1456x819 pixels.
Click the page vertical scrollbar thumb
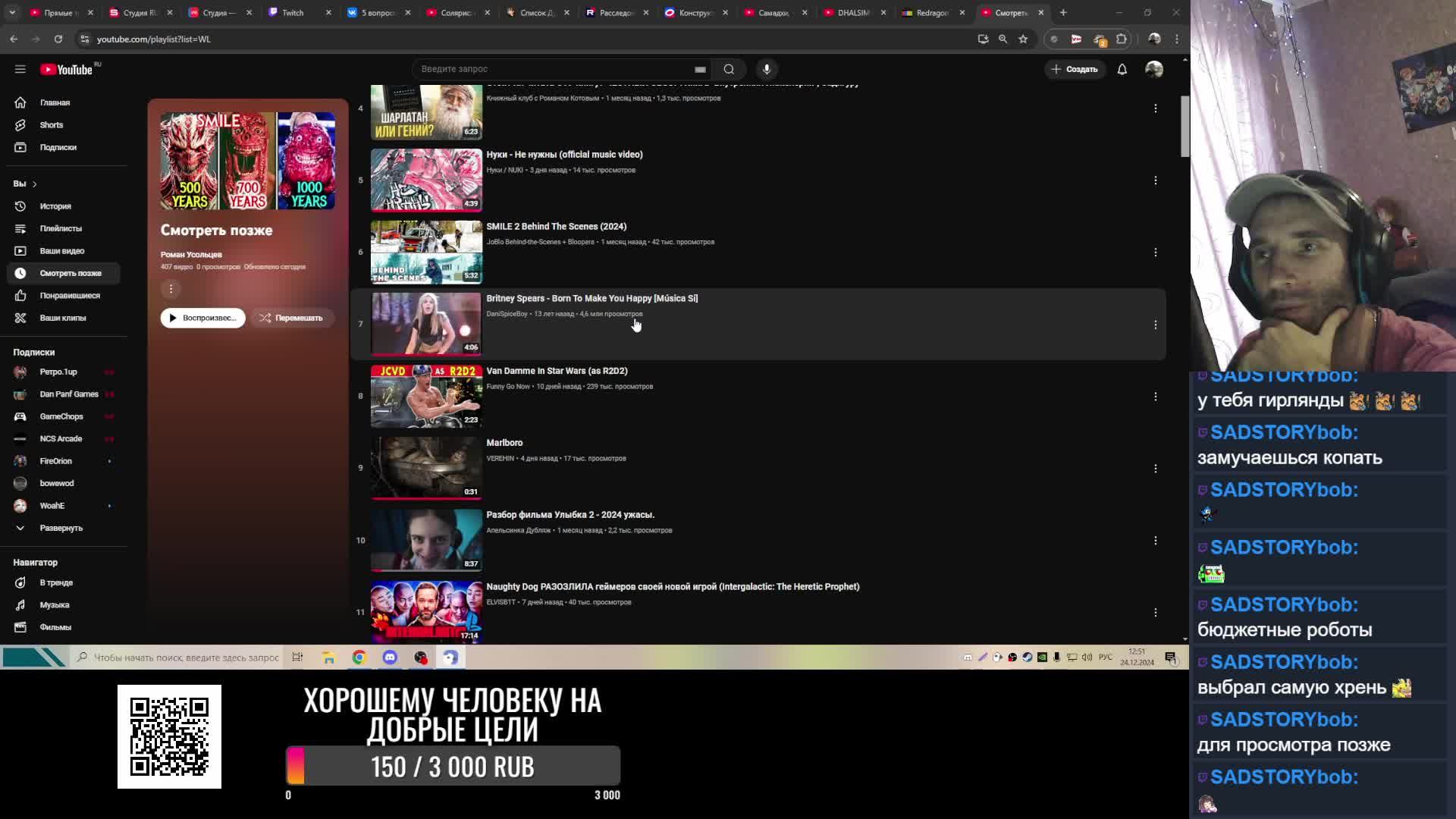pos(1185,126)
